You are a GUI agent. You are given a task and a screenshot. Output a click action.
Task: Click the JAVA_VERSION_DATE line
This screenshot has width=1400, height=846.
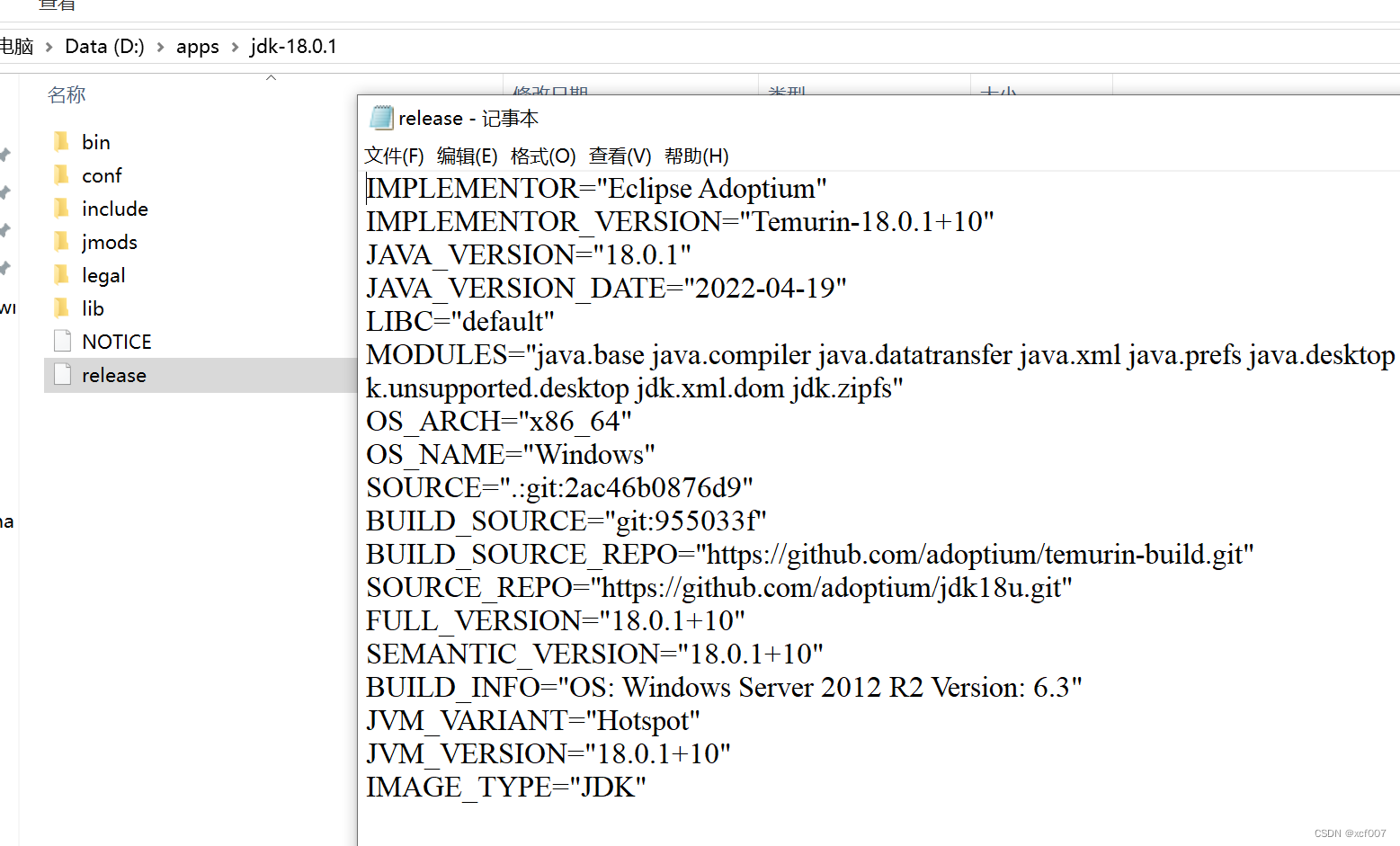(x=606, y=289)
